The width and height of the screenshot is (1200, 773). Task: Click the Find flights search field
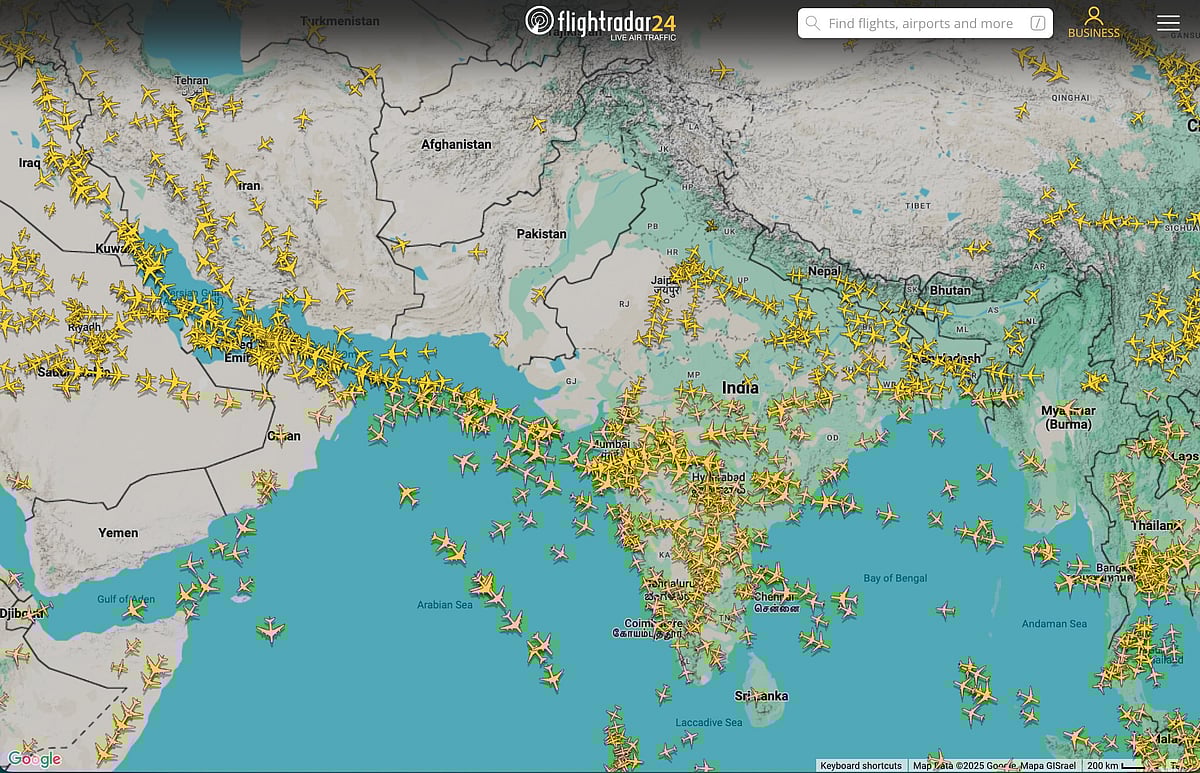coord(920,23)
